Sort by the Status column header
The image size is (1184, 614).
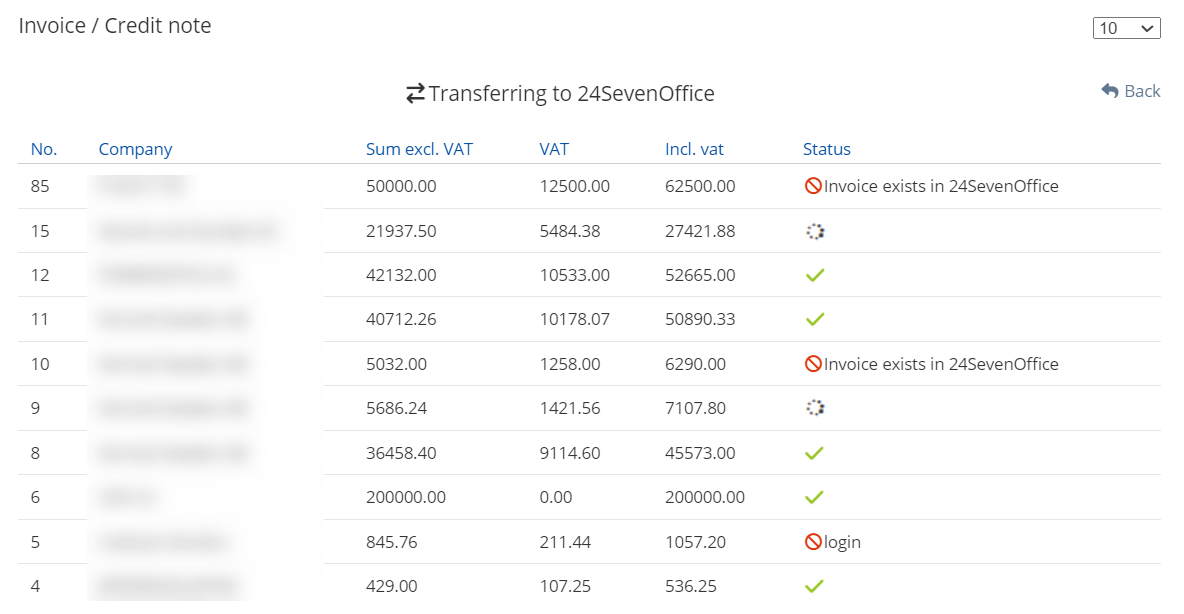click(x=826, y=149)
